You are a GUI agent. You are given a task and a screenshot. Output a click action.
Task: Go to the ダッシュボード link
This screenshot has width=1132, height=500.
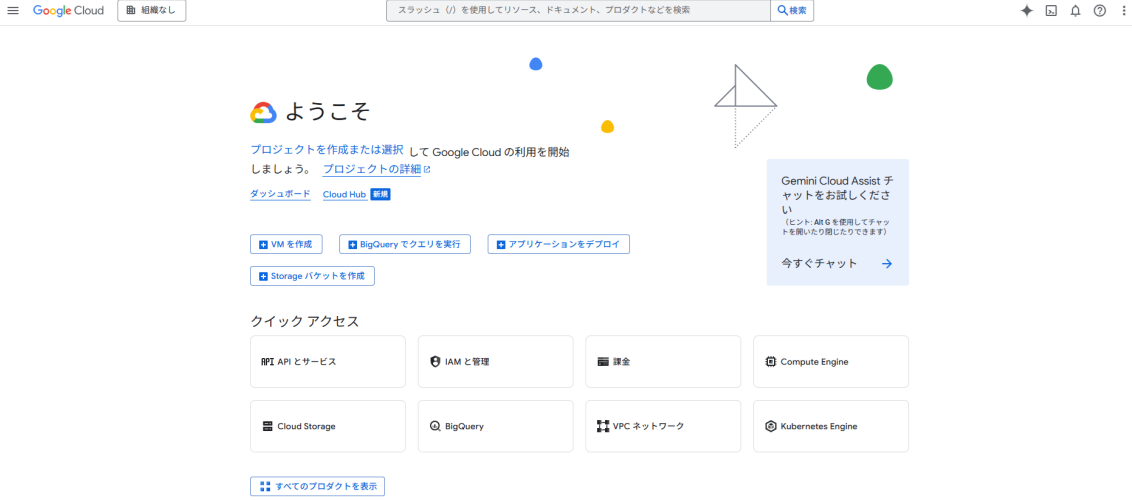pyautogui.click(x=280, y=194)
